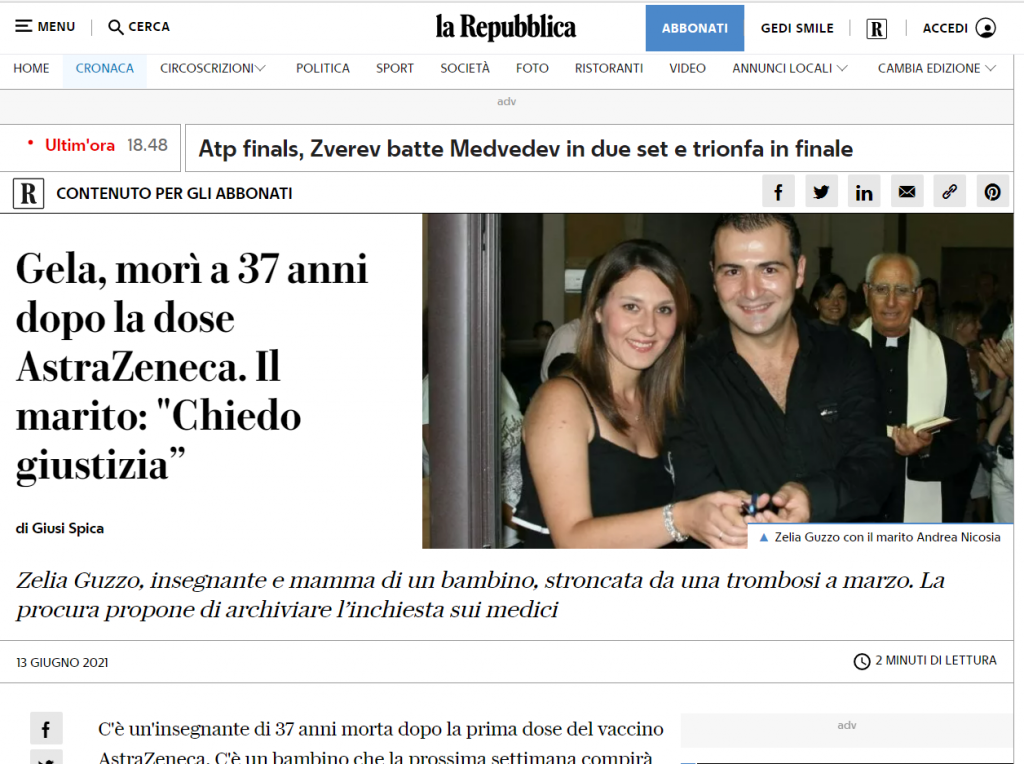The width and height of the screenshot is (1024, 764).
Task: Share article on LinkedIn
Action: [x=864, y=191]
